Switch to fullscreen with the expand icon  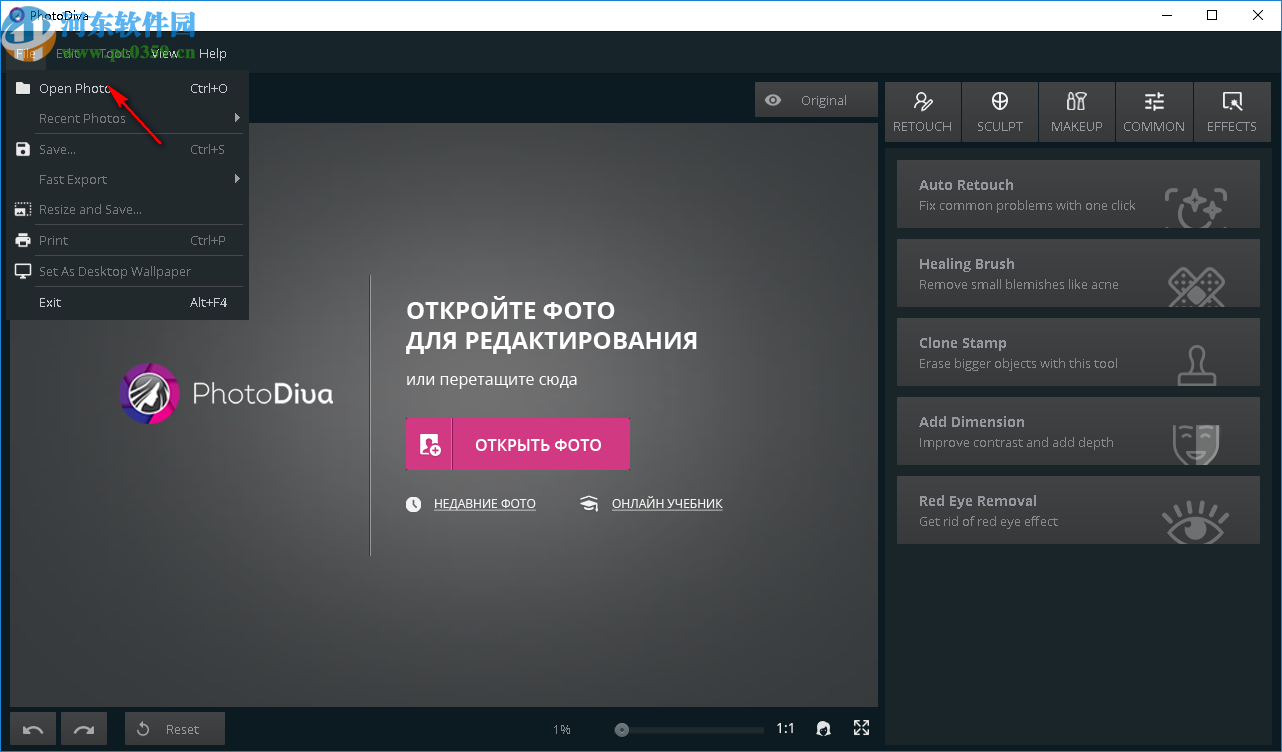[x=861, y=728]
